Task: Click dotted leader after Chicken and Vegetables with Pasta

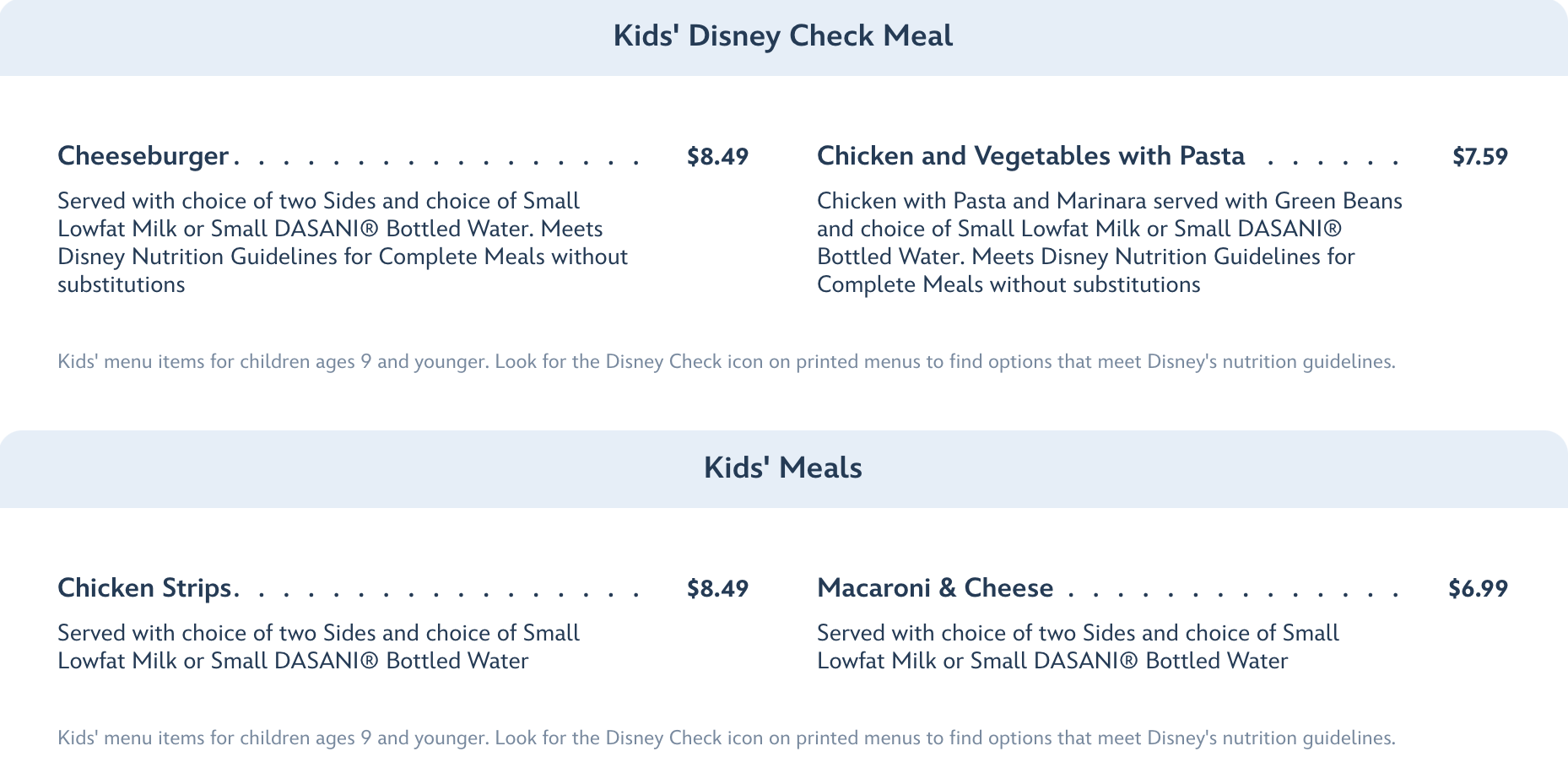Action: point(1333,159)
